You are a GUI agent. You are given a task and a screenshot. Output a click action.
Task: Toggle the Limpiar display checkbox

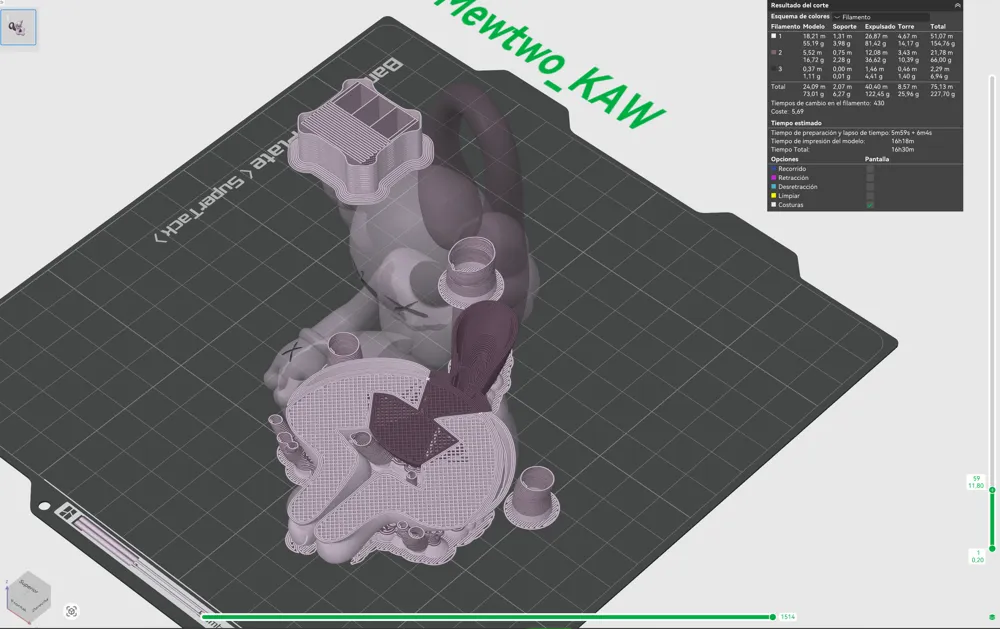coord(870,196)
